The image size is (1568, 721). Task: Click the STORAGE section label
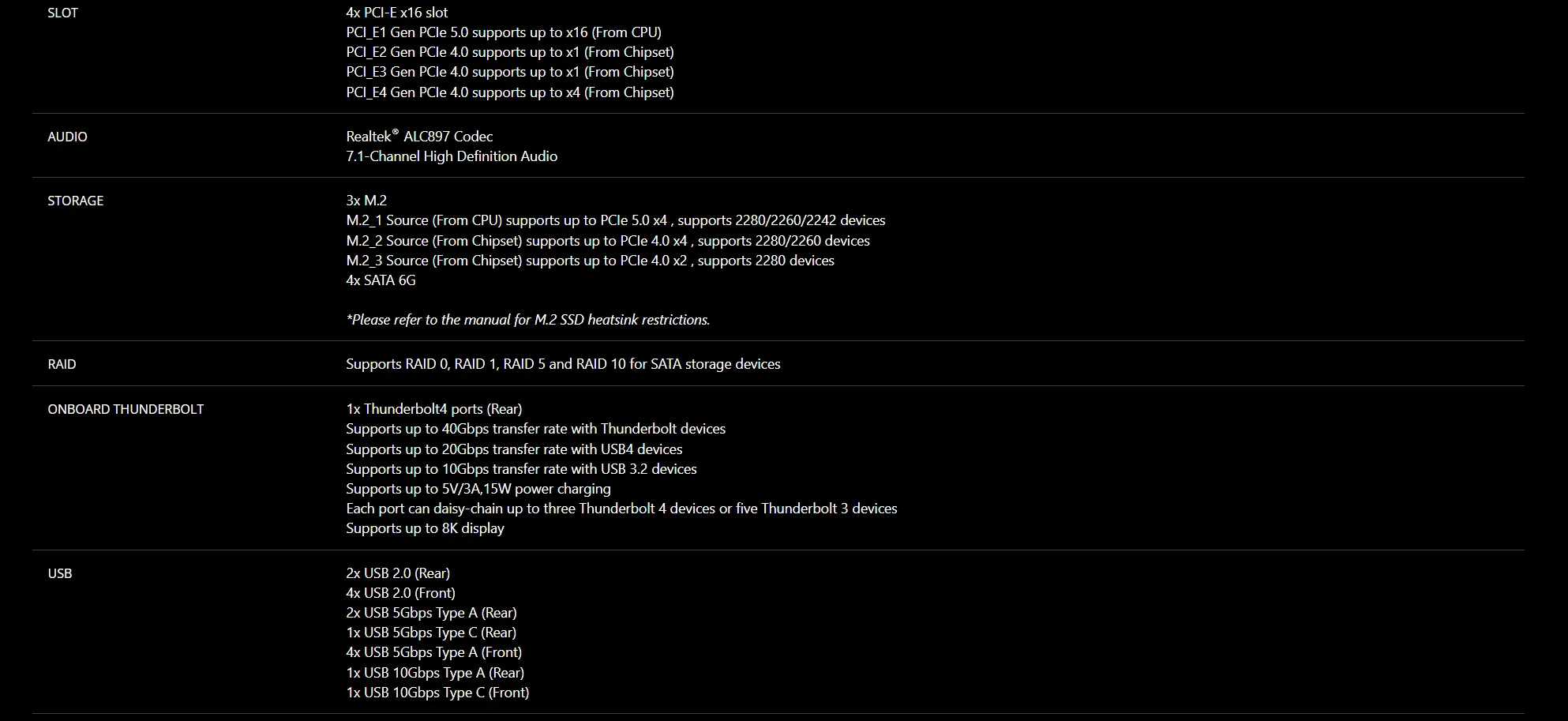(75, 201)
